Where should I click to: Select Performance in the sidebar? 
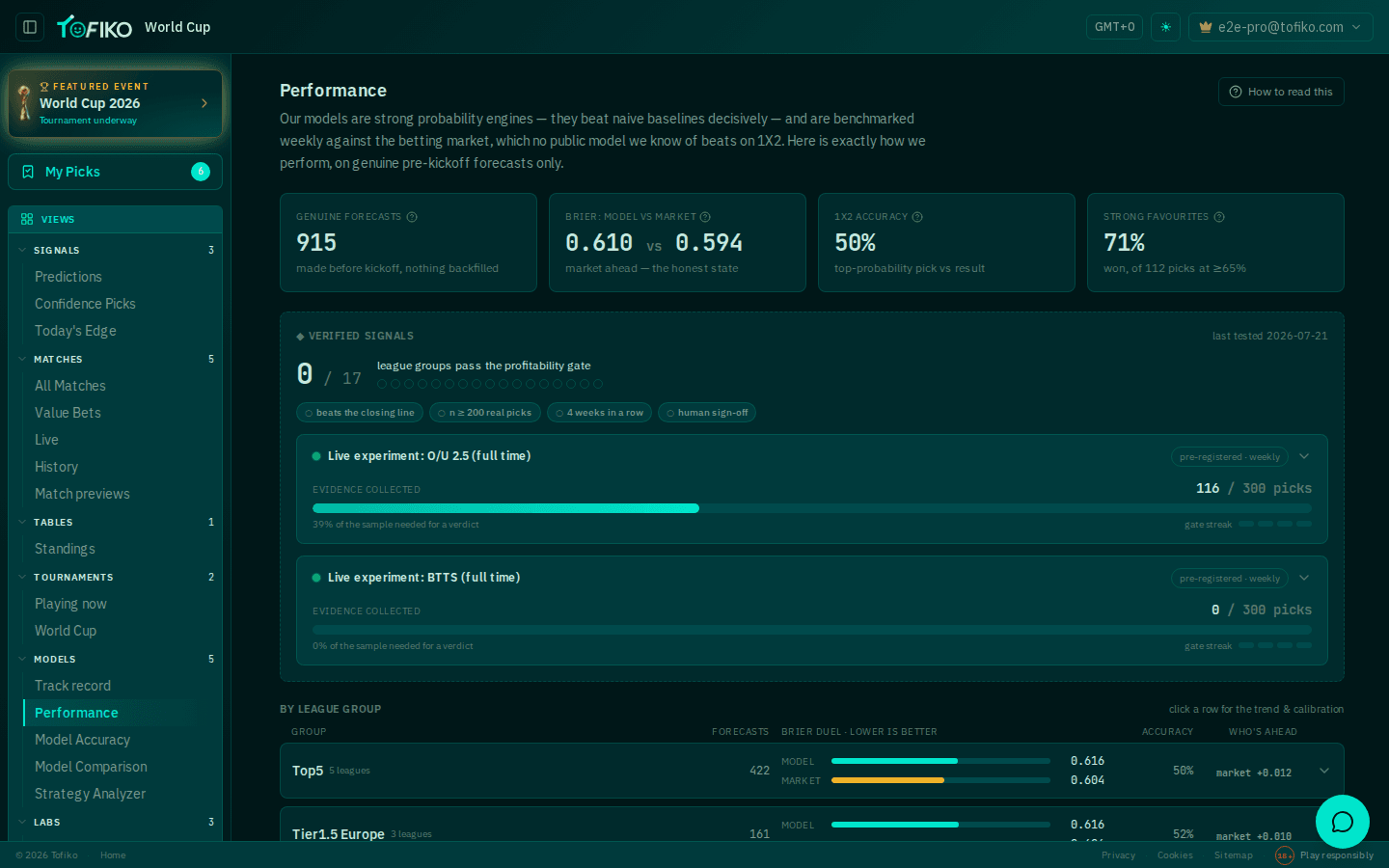[x=76, y=713]
